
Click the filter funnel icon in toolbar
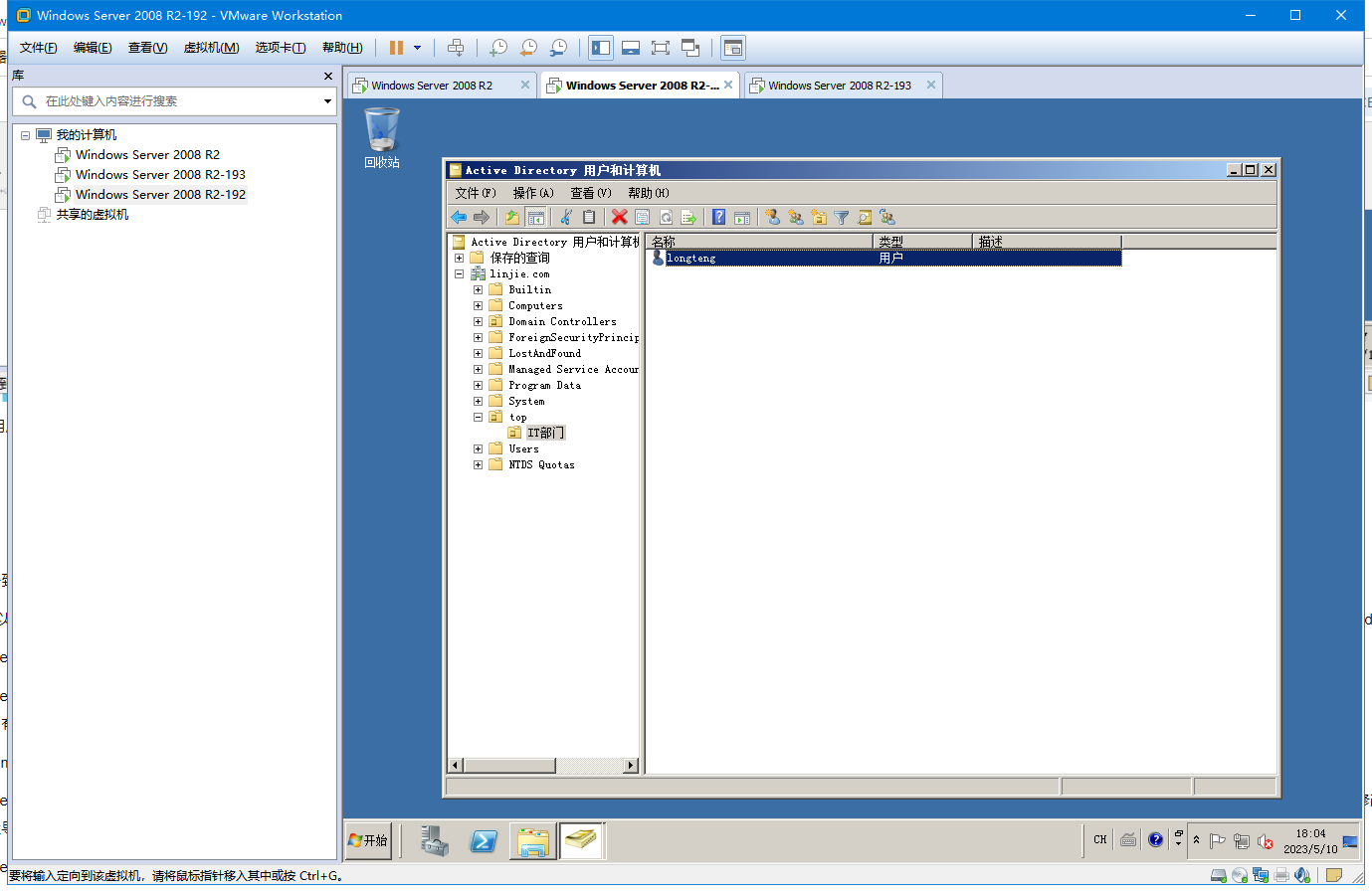click(842, 217)
